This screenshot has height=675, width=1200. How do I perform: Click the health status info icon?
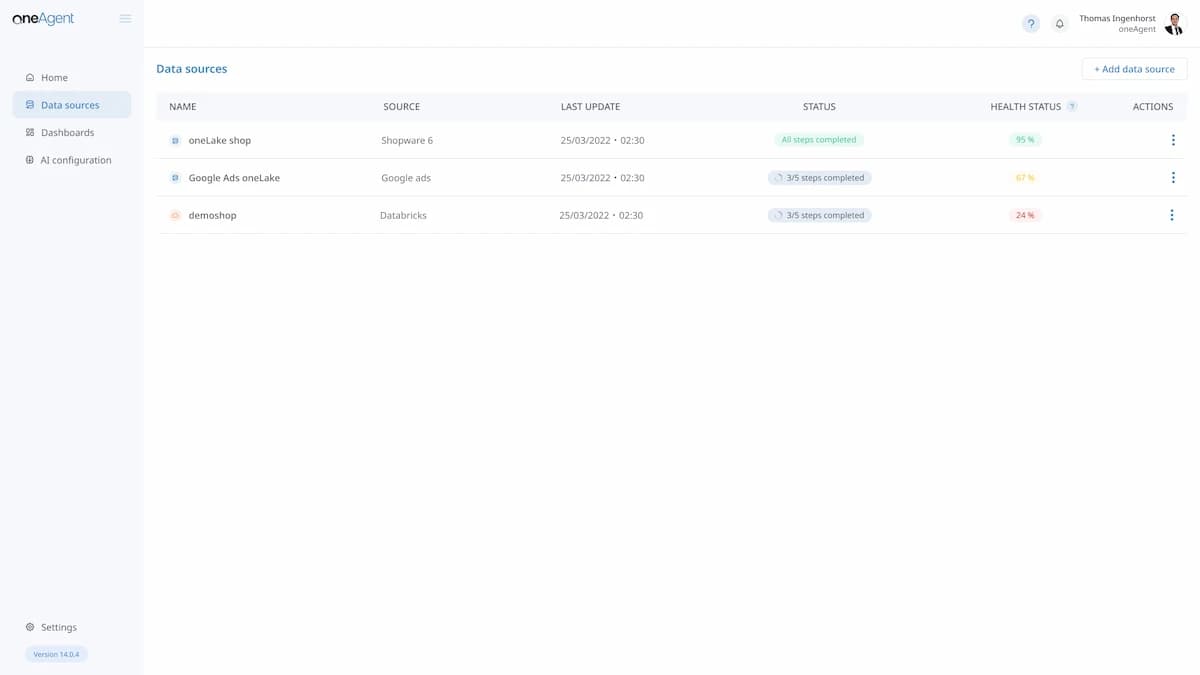pyautogui.click(x=1072, y=106)
